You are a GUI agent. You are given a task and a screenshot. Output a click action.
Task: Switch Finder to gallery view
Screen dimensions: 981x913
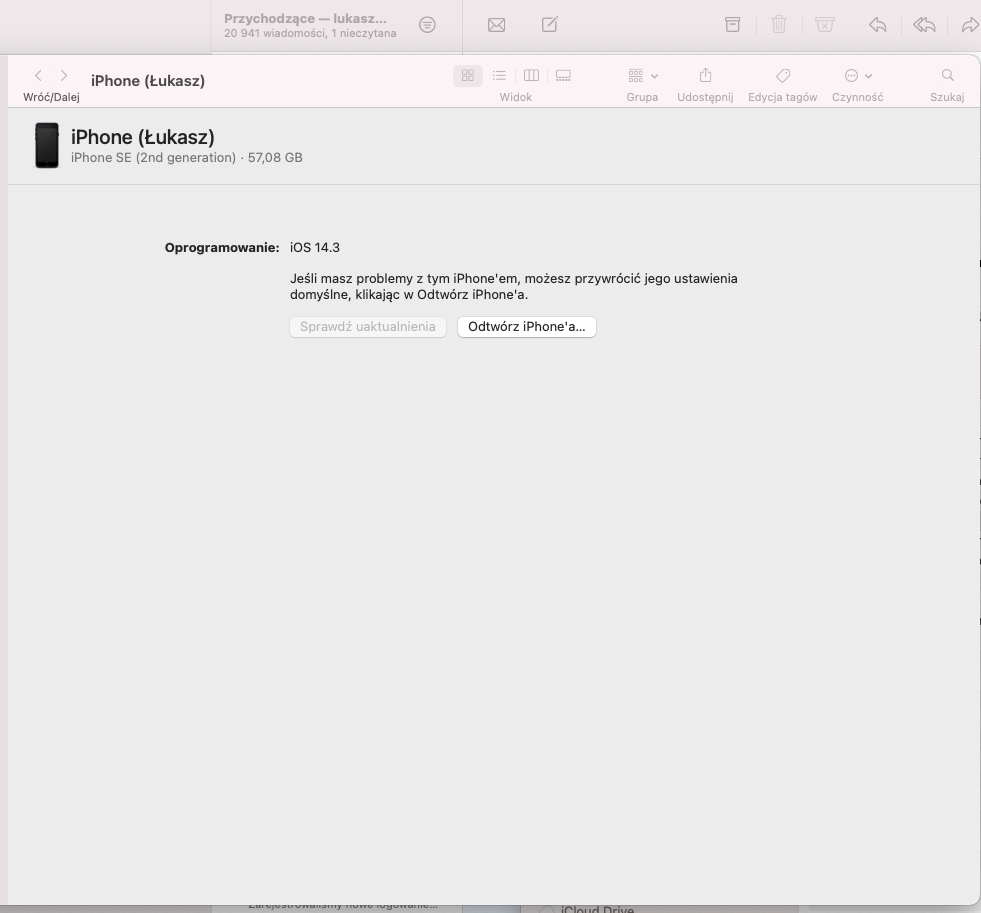[563, 76]
